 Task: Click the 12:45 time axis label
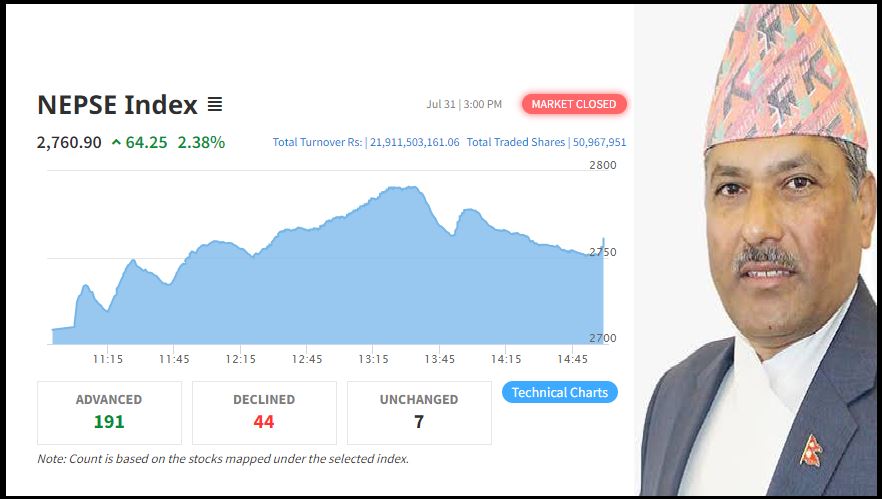(x=307, y=359)
